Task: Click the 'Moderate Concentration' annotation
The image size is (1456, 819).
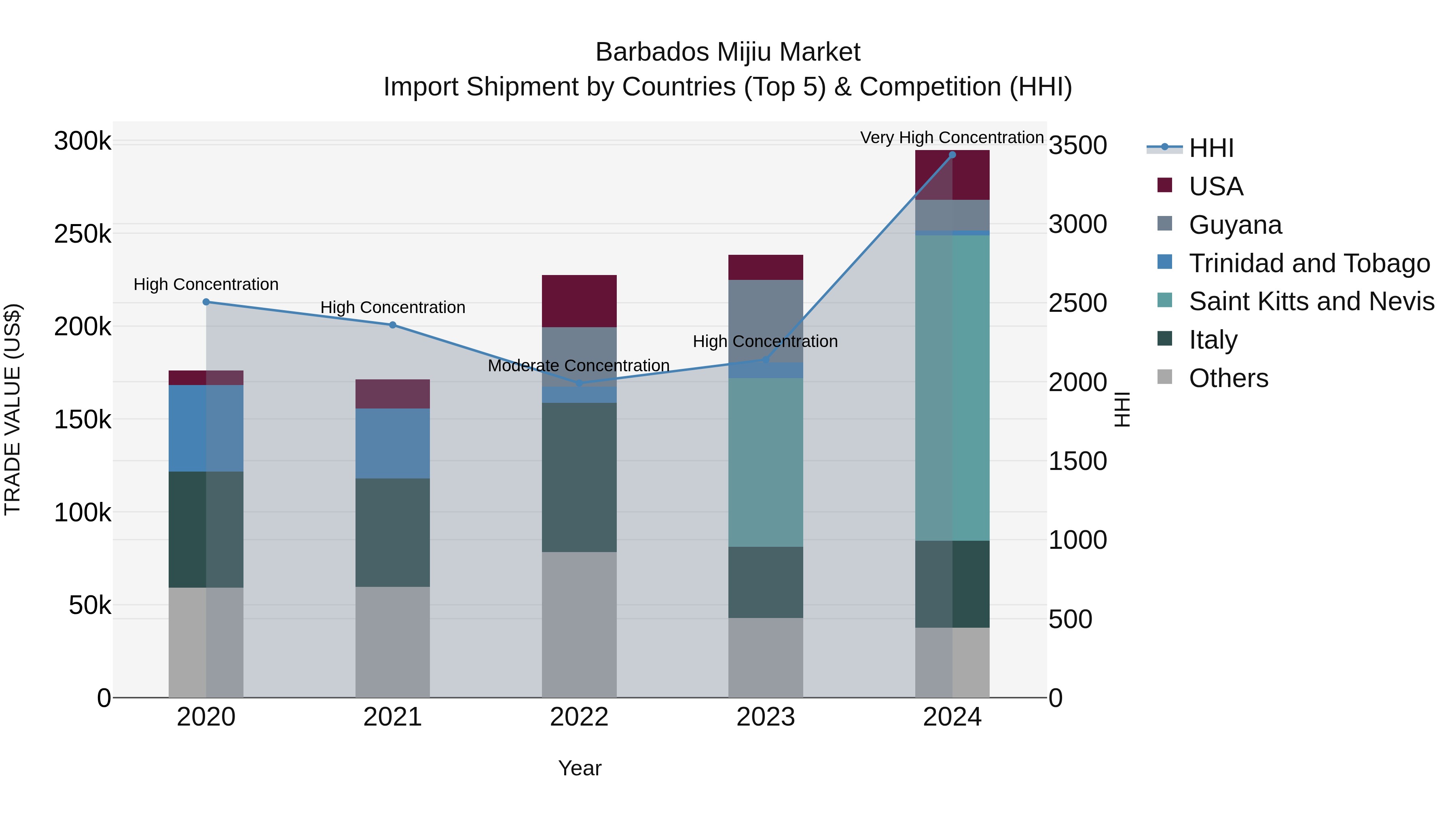Action: [579, 366]
